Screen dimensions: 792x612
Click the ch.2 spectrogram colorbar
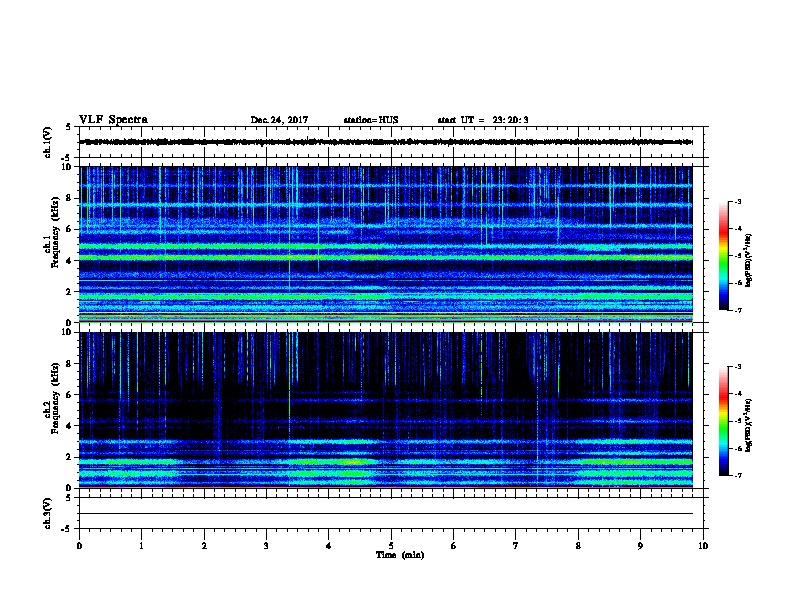click(x=723, y=421)
